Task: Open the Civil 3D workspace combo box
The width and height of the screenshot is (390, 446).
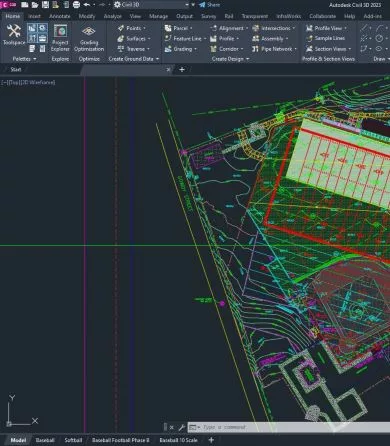Action: (151, 5)
